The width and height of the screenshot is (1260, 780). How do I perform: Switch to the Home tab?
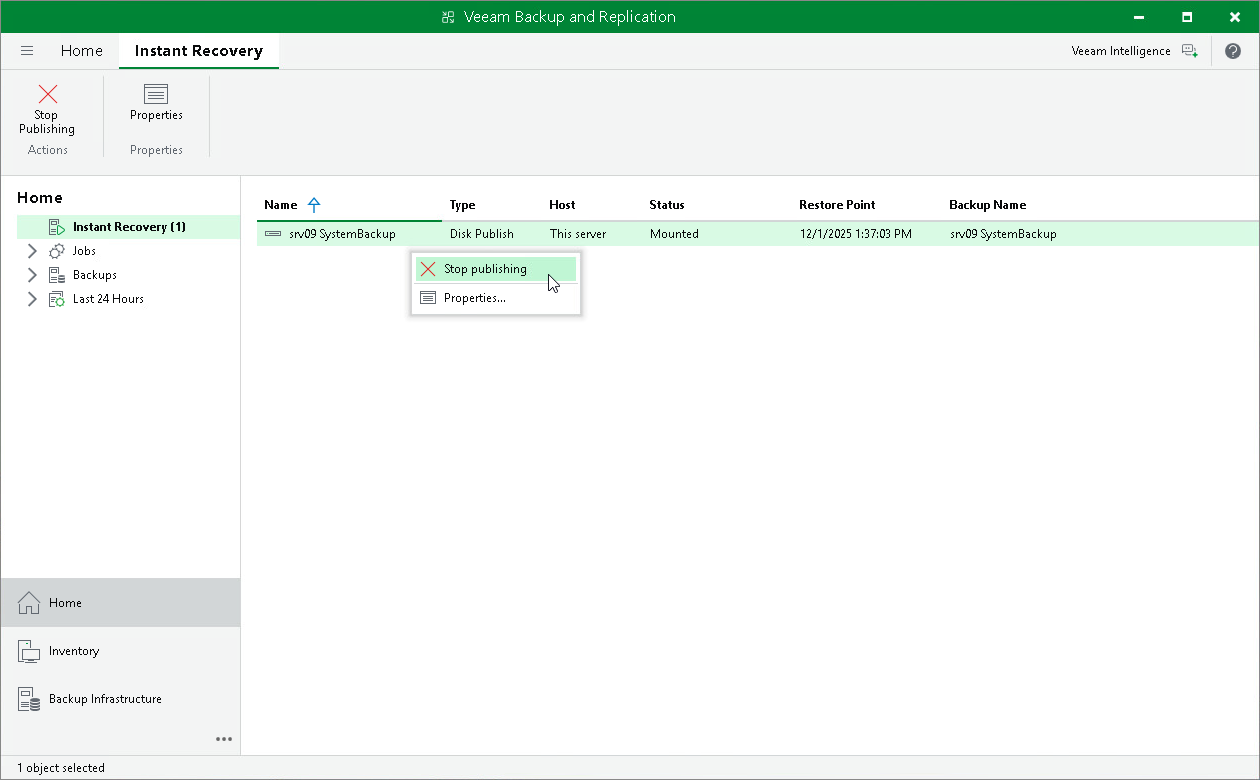click(81, 50)
